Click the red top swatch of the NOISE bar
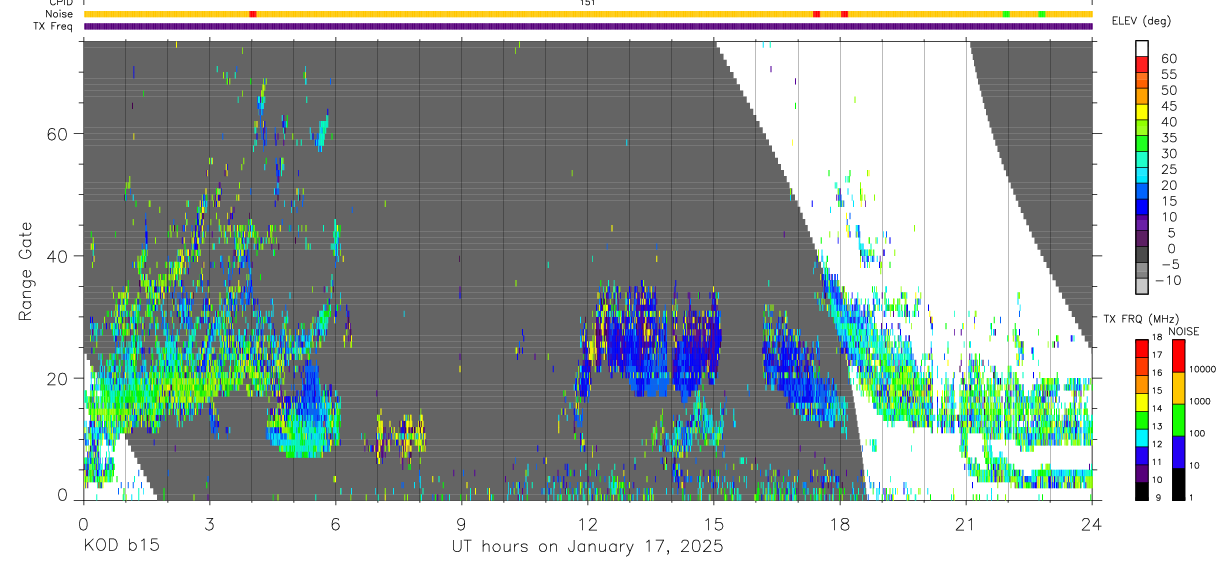 pyautogui.click(x=1179, y=355)
